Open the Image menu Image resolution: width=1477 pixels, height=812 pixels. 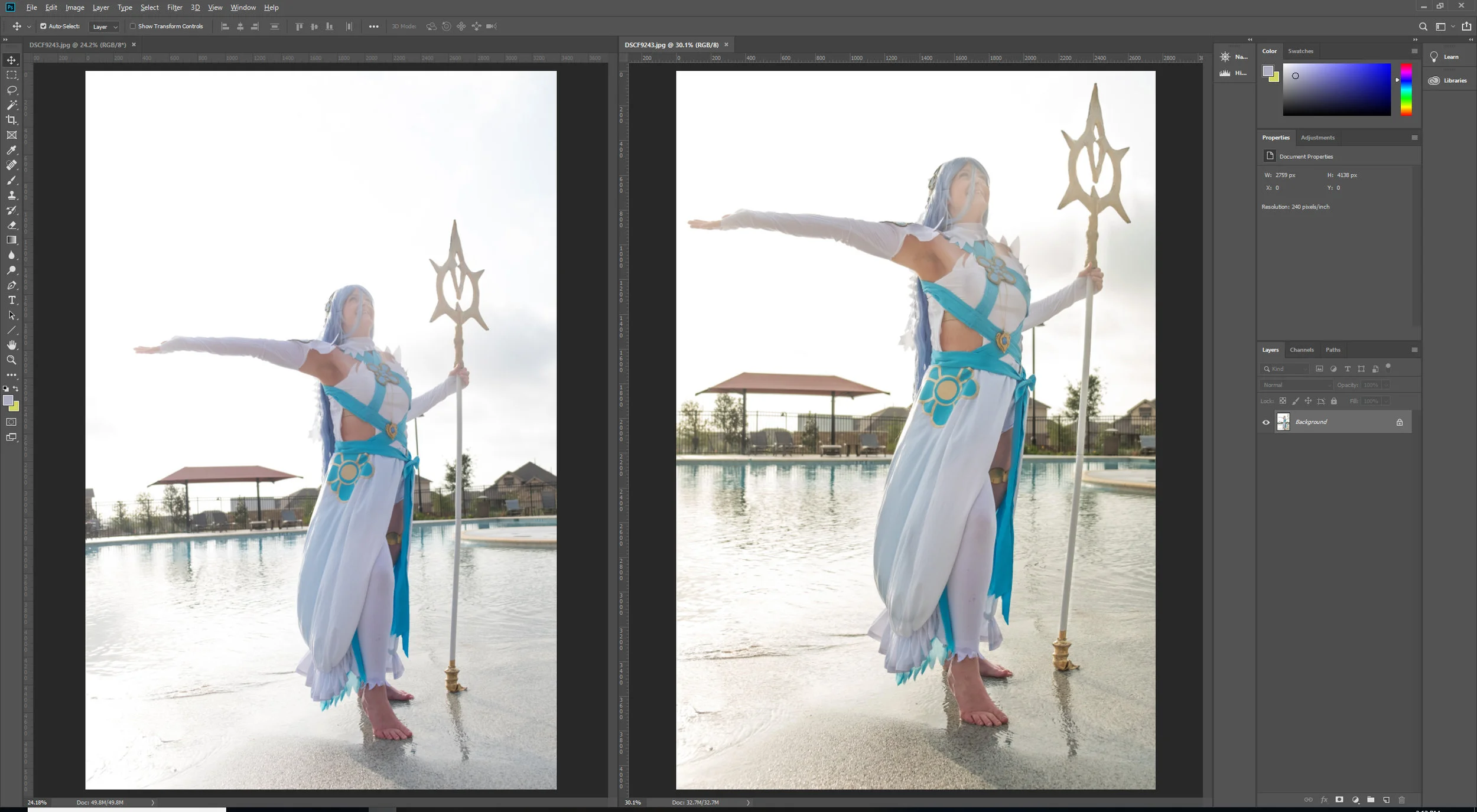pos(74,8)
